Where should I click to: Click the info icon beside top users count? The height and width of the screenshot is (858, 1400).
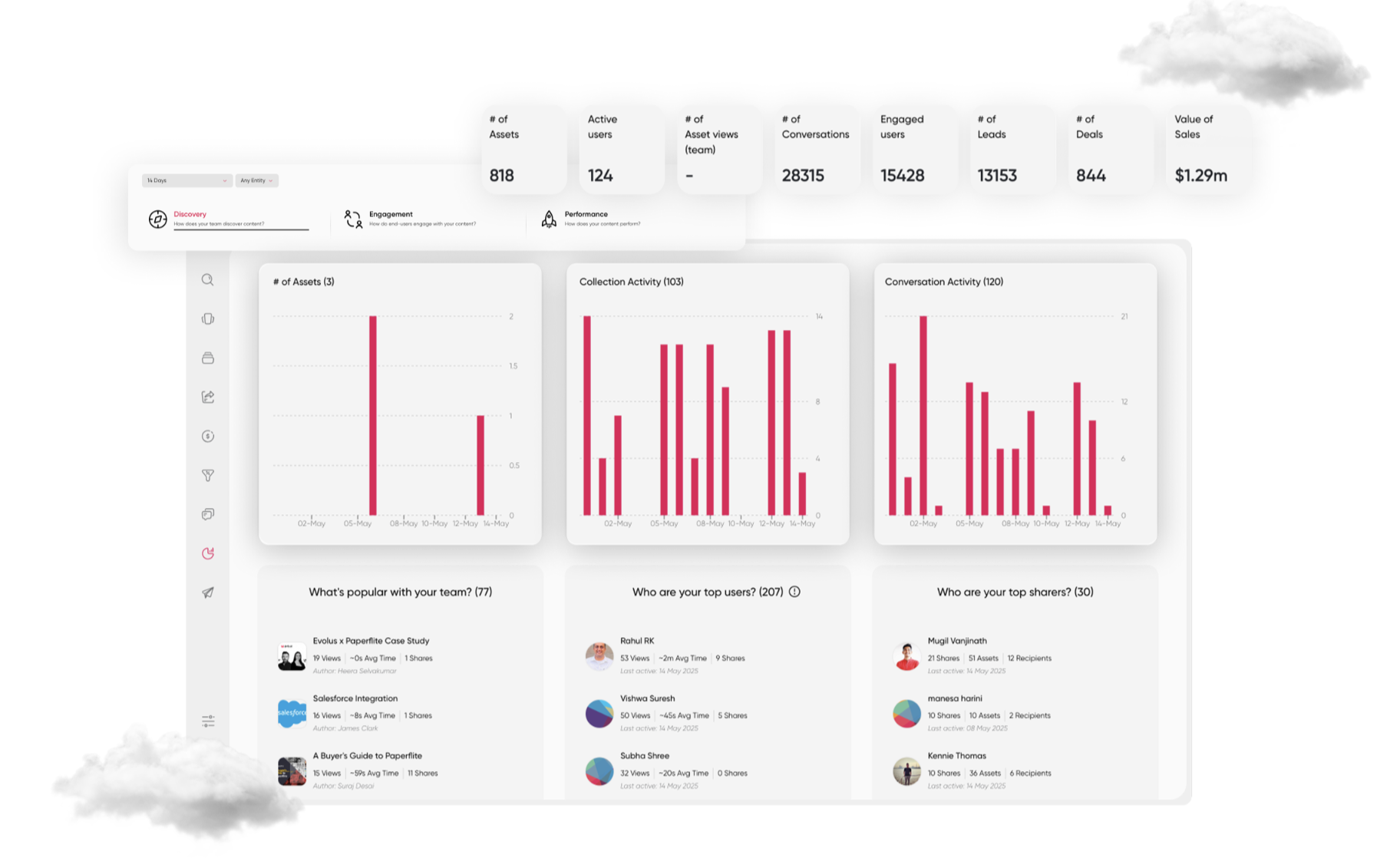click(x=795, y=592)
